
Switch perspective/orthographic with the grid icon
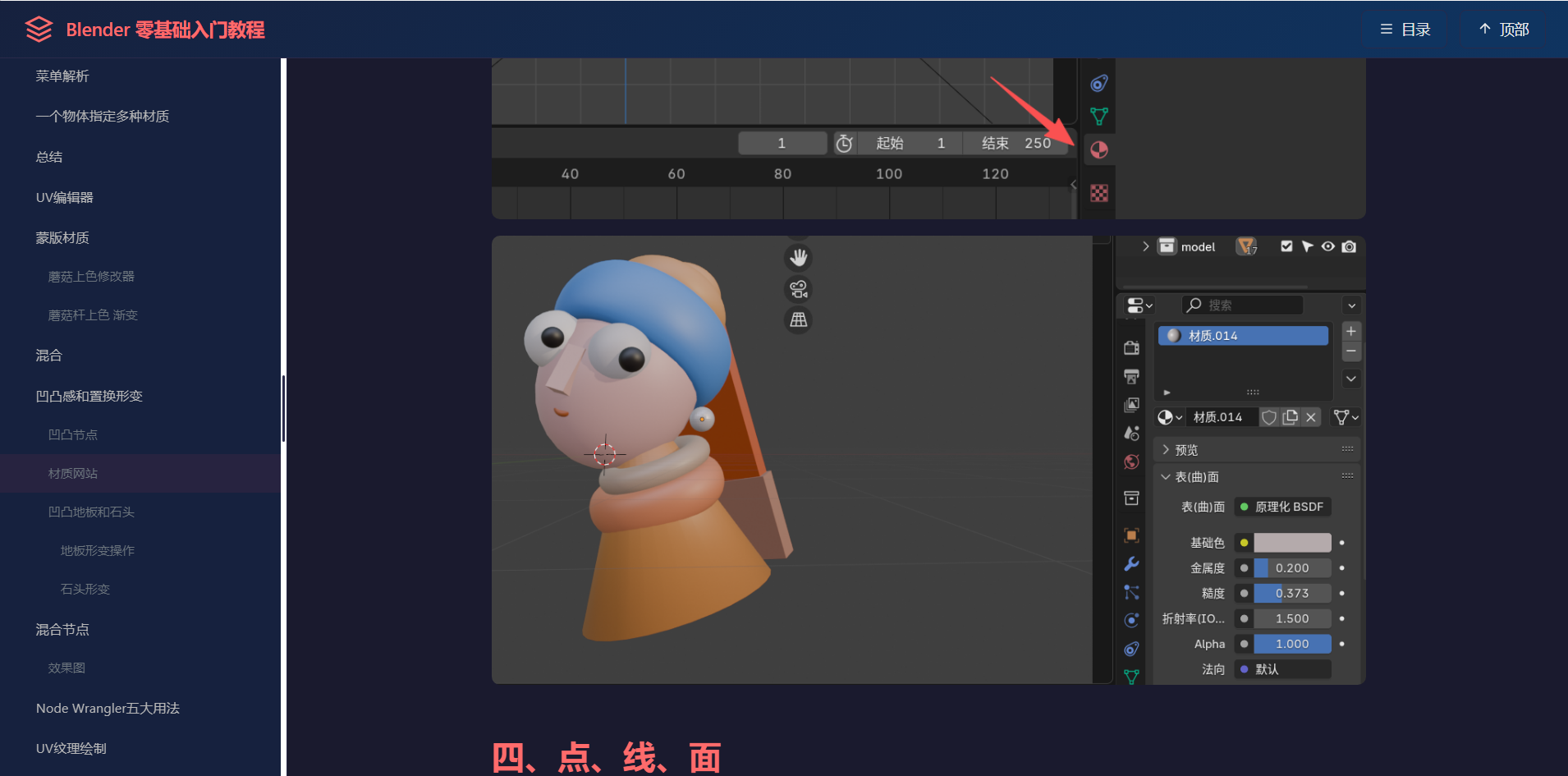pyautogui.click(x=798, y=320)
